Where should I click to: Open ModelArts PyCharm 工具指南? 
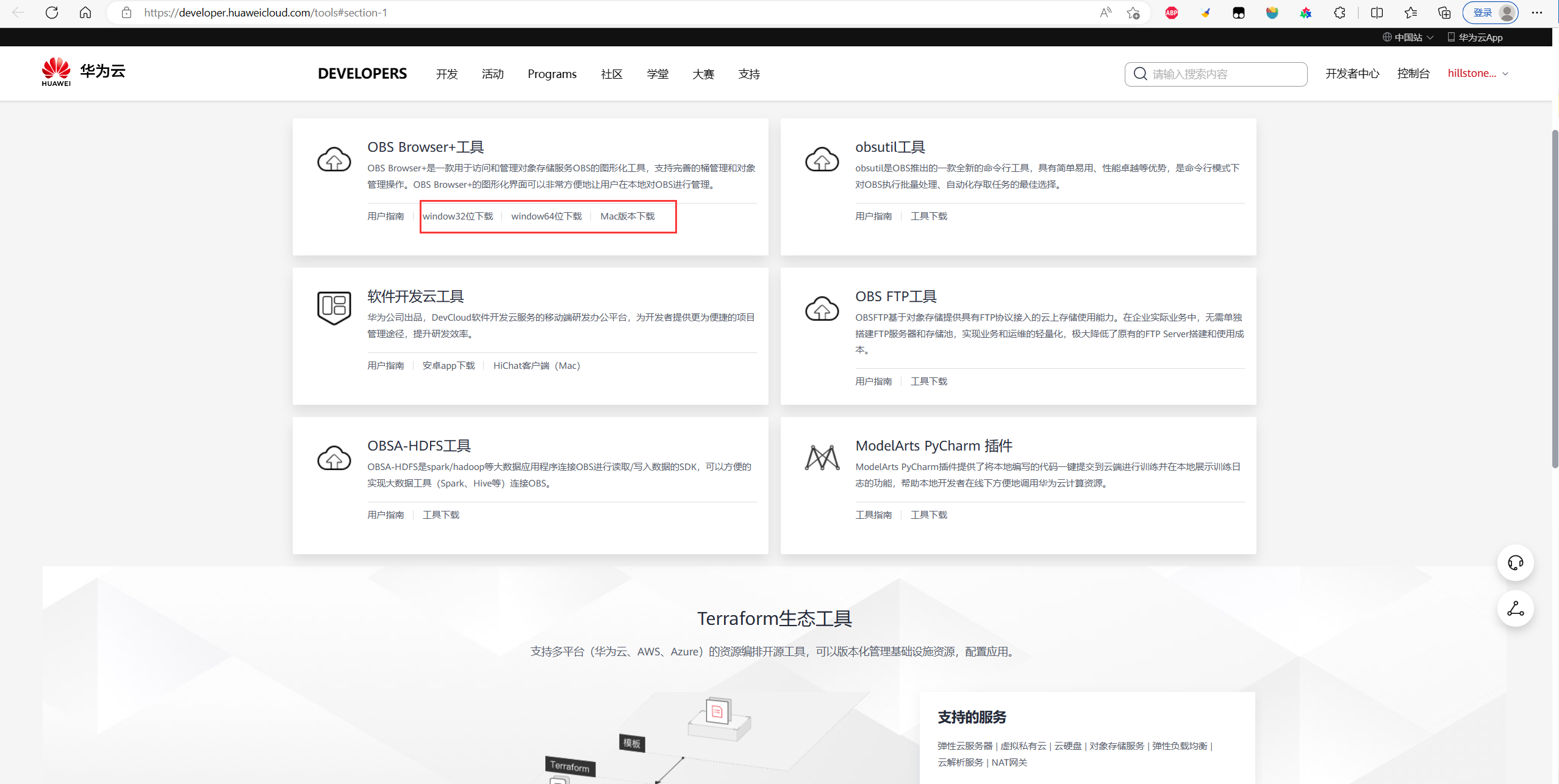[x=873, y=515]
